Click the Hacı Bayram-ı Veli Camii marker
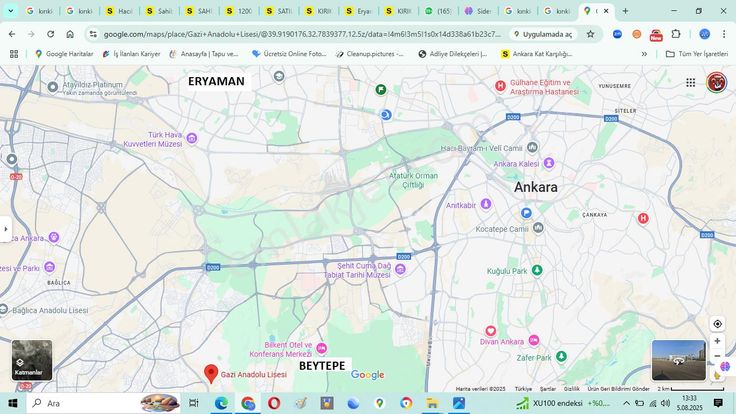The width and height of the screenshot is (736, 414). pos(532,147)
